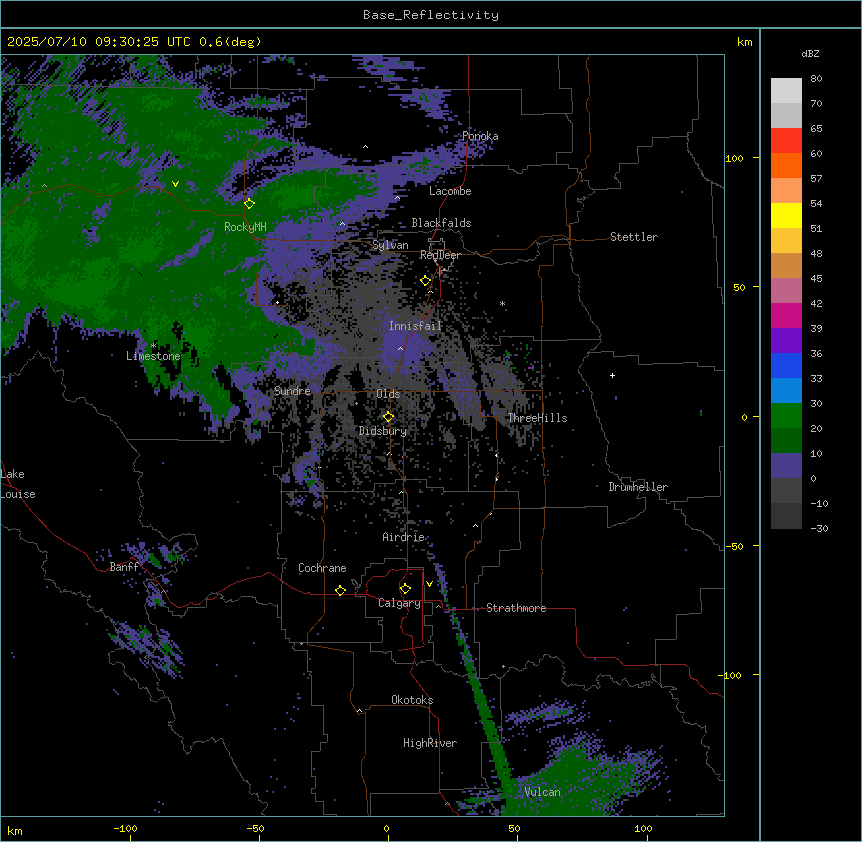The width and height of the screenshot is (862, 842).
Task: Click the Stettler city label
Action: click(x=634, y=237)
